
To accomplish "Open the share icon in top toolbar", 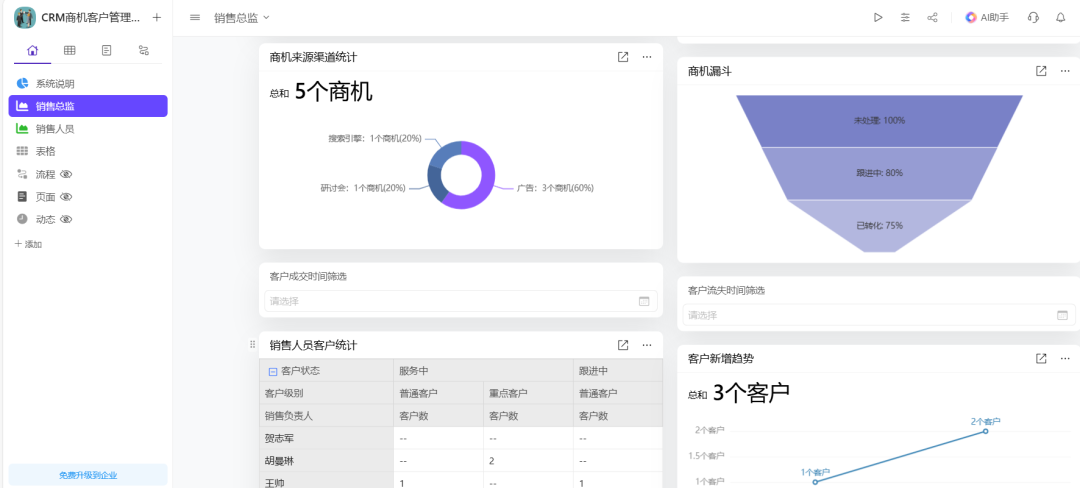I will [932, 18].
